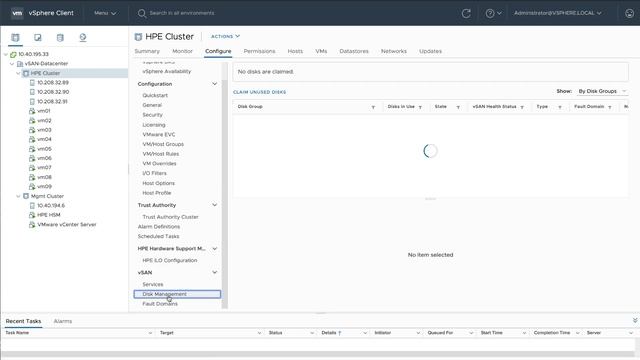Select host 10.40.194.6 in tree

pos(51,205)
